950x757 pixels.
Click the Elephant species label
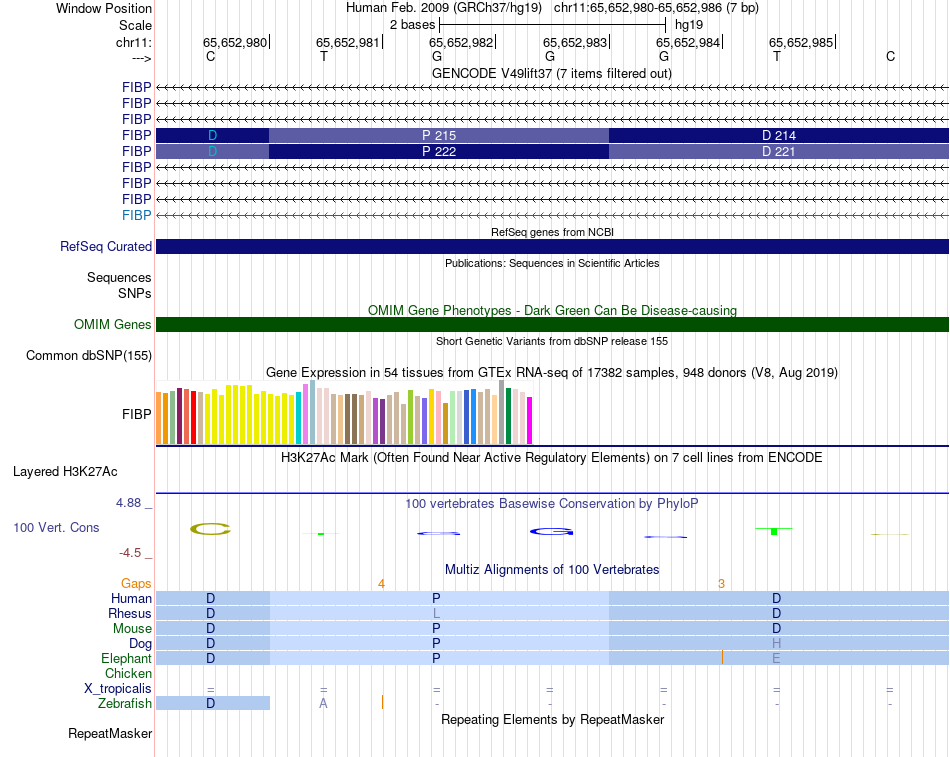click(126, 658)
